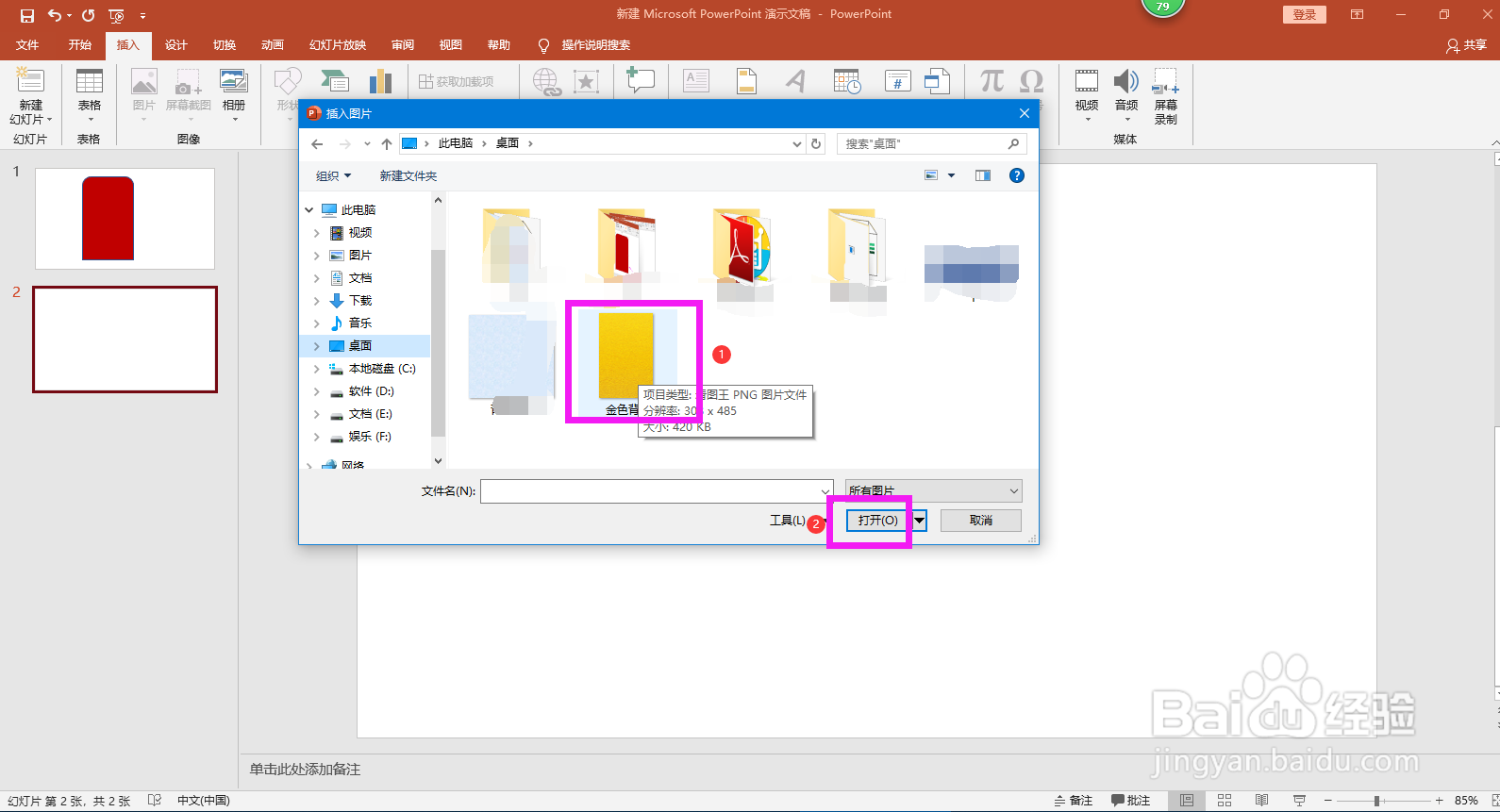Switch to the 开始 ribbon tab
The height and width of the screenshot is (812, 1500).
click(x=80, y=45)
